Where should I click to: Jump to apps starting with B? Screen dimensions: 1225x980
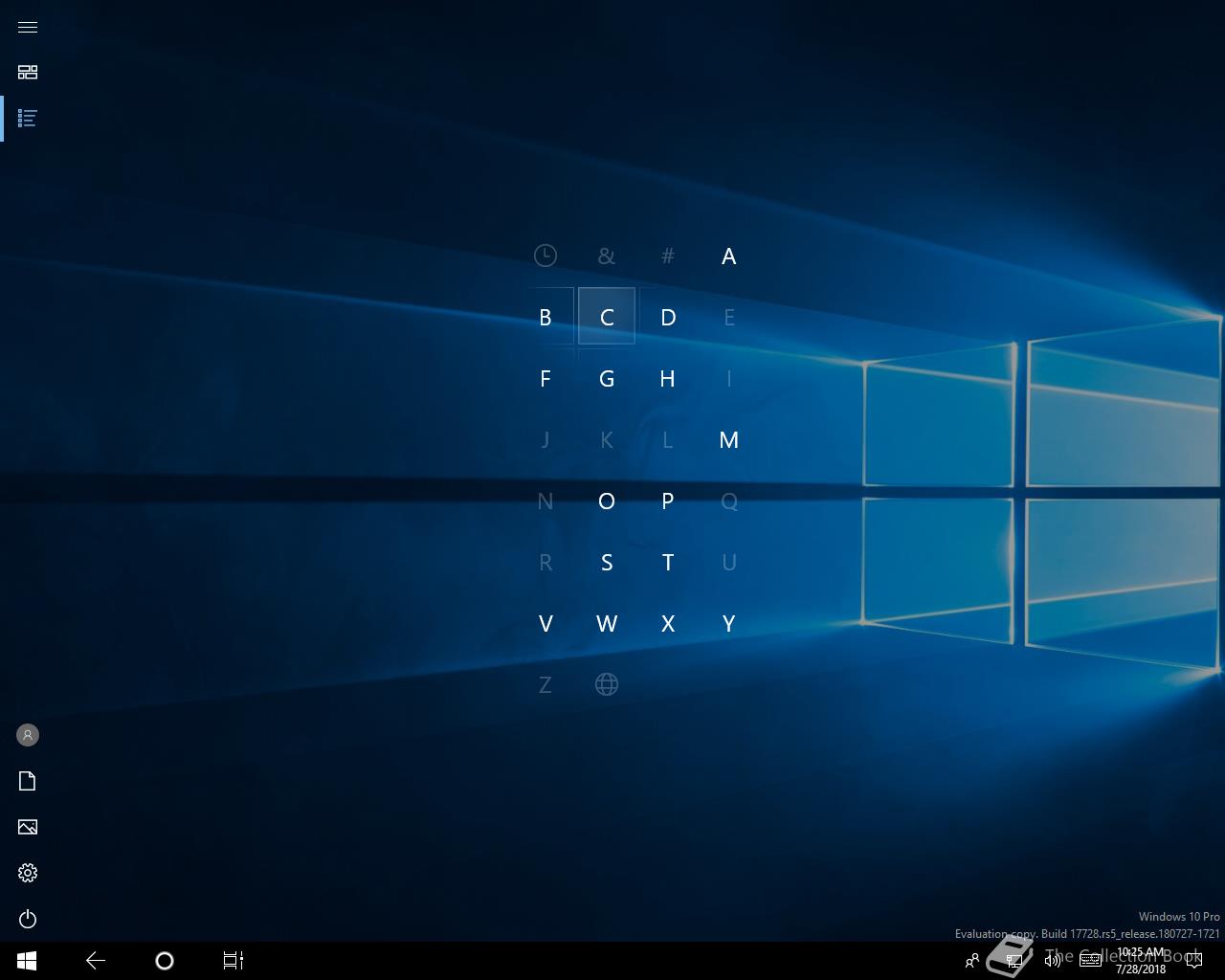tap(546, 317)
